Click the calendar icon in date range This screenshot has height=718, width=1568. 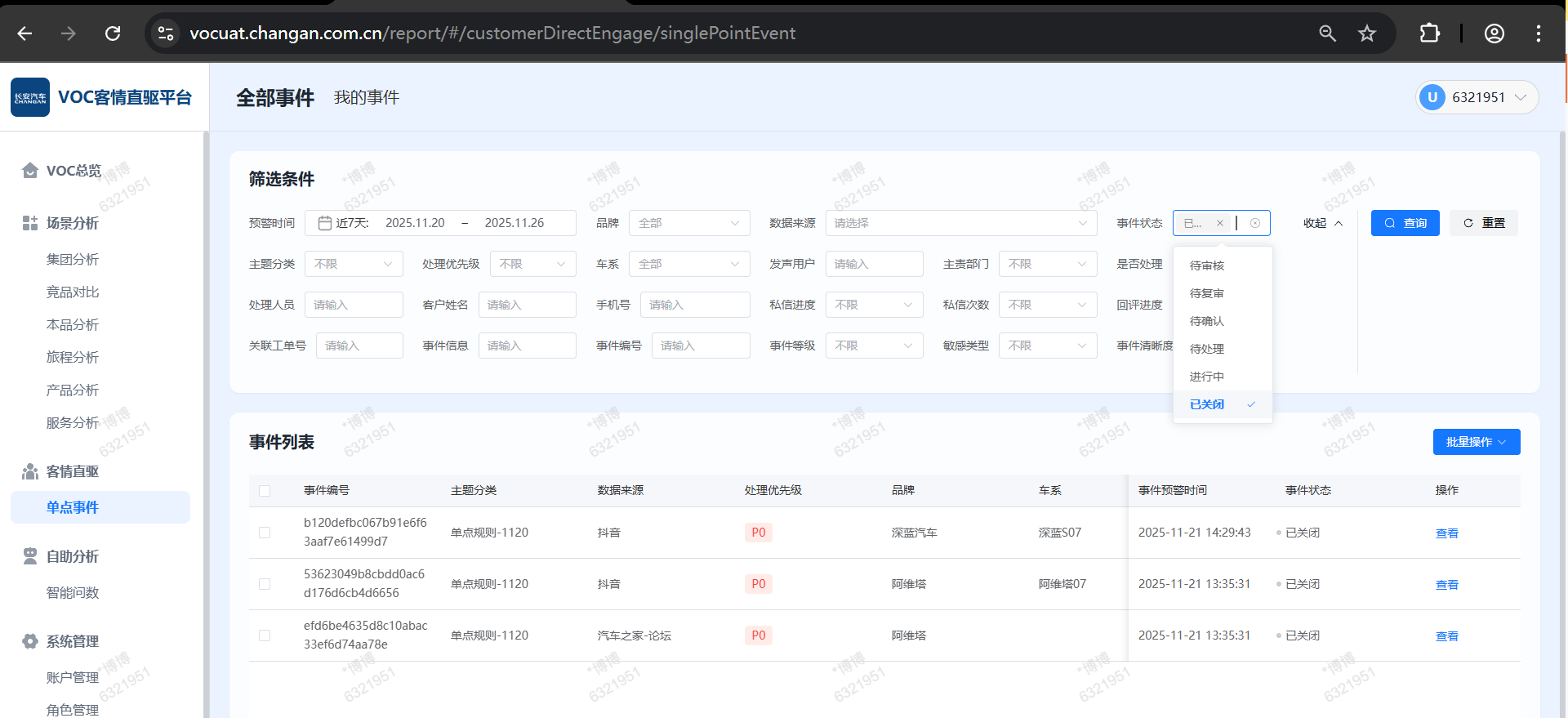tap(324, 223)
